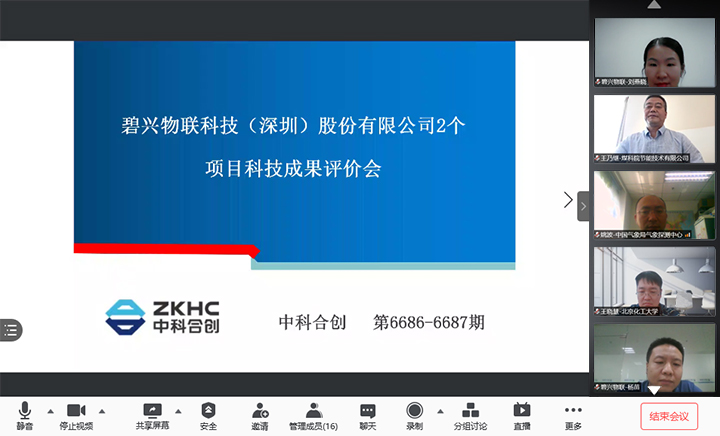Screen dimensions: 720x436
Task: Open 管理成员(16) participants panel
Action: click(x=314, y=416)
